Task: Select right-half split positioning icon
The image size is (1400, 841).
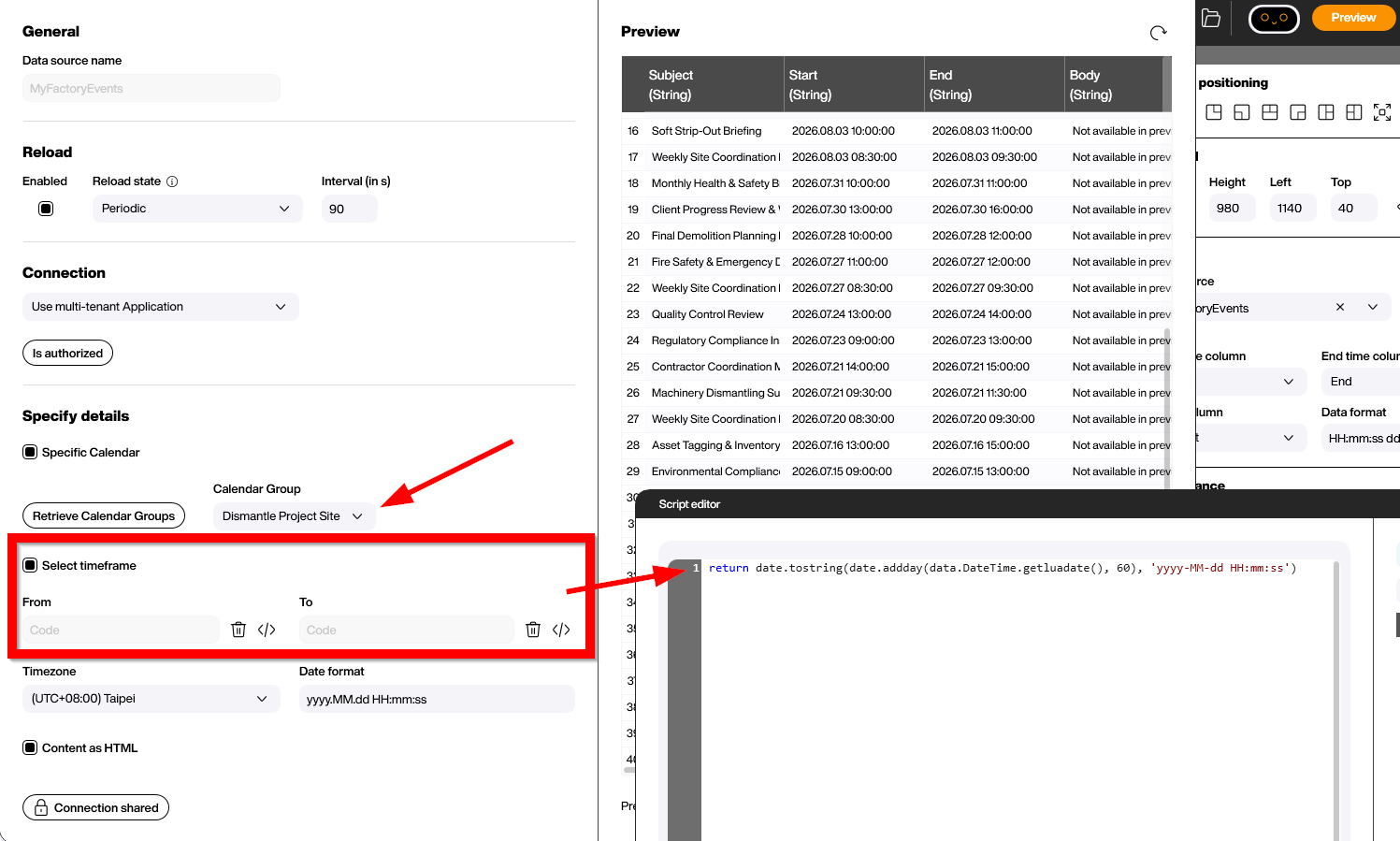Action: (1326, 112)
